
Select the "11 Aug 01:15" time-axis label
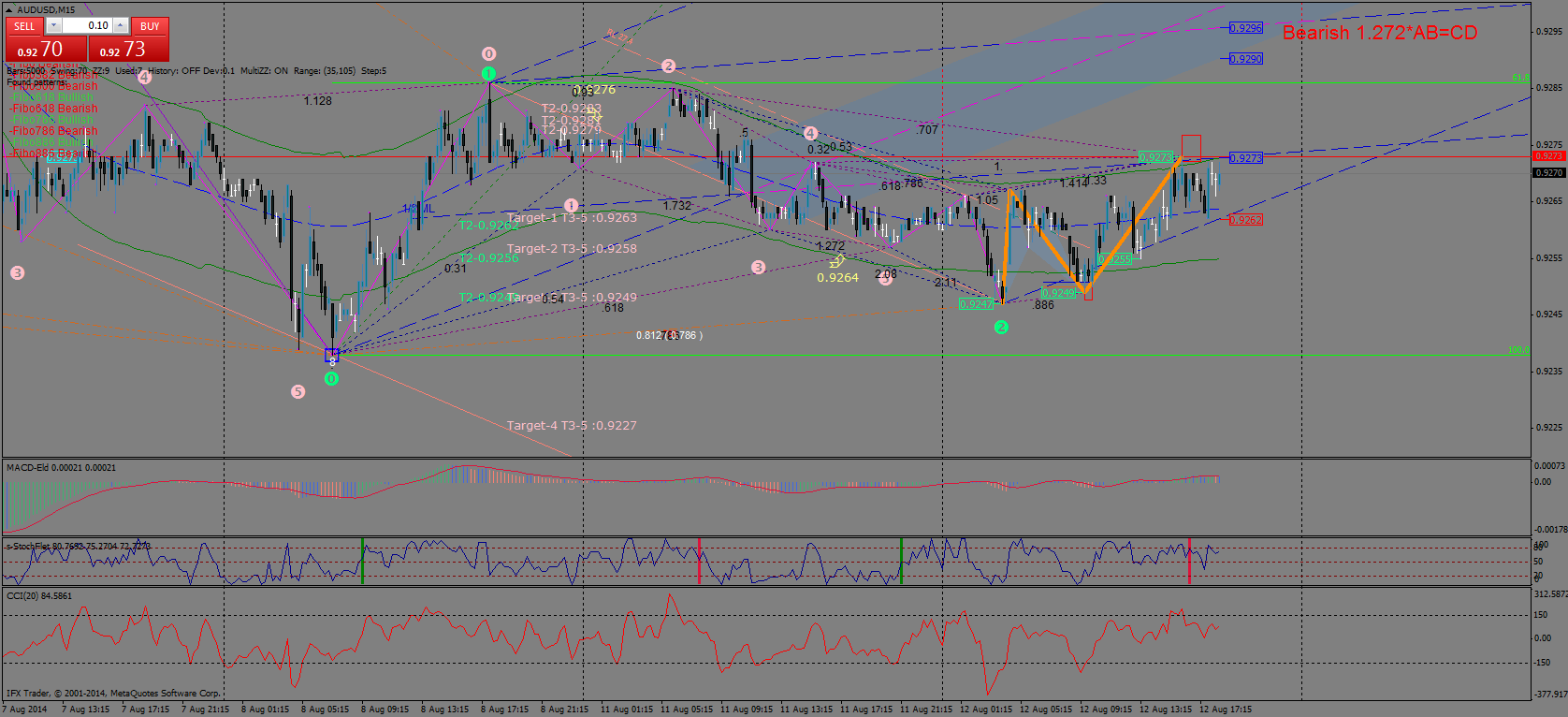(x=627, y=710)
